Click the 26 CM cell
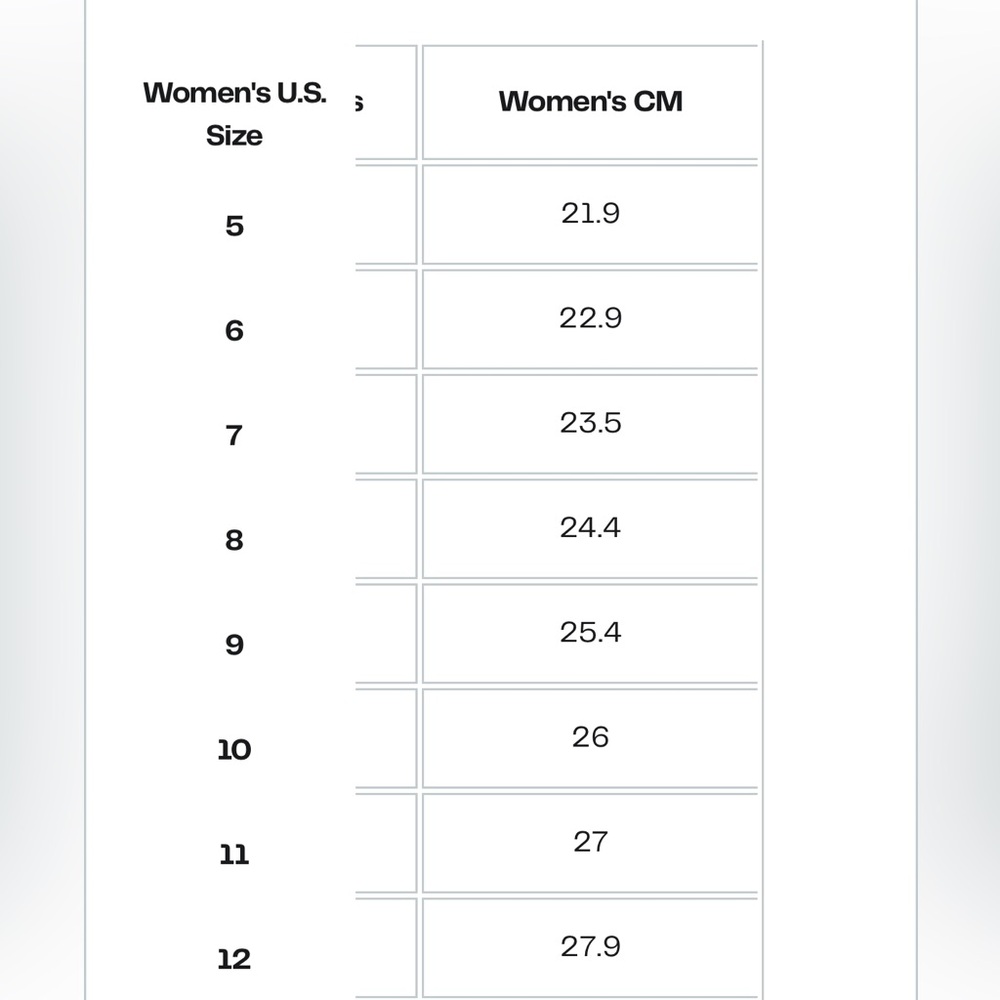The image size is (1000, 1000). click(590, 738)
